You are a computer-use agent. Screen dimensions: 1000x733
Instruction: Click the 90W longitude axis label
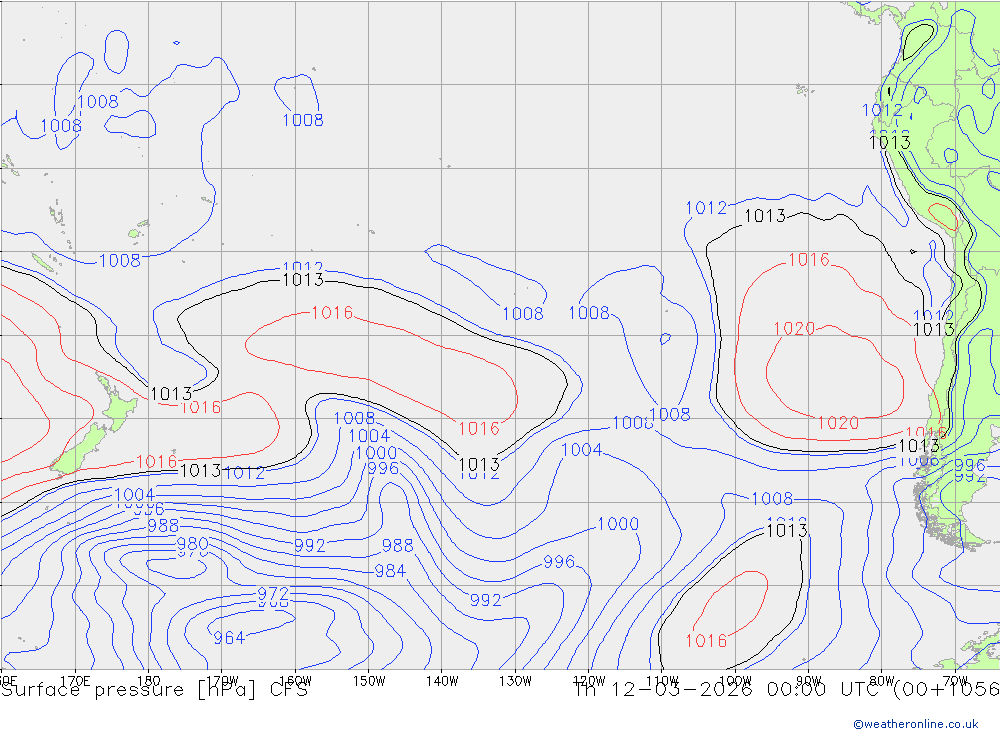coord(808,681)
